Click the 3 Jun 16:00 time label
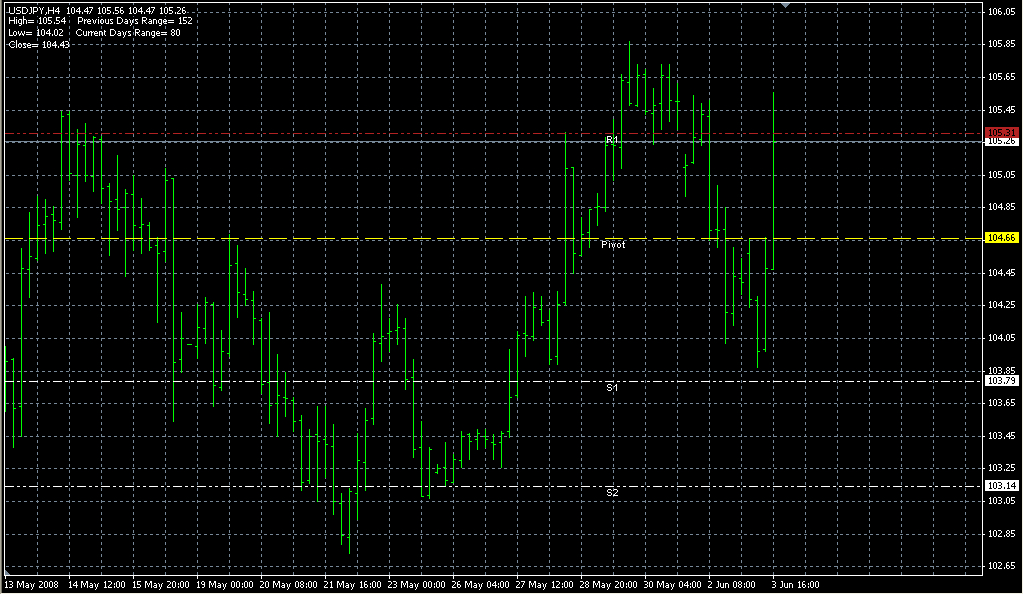The width and height of the screenshot is (1024, 594). click(x=795, y=583)
